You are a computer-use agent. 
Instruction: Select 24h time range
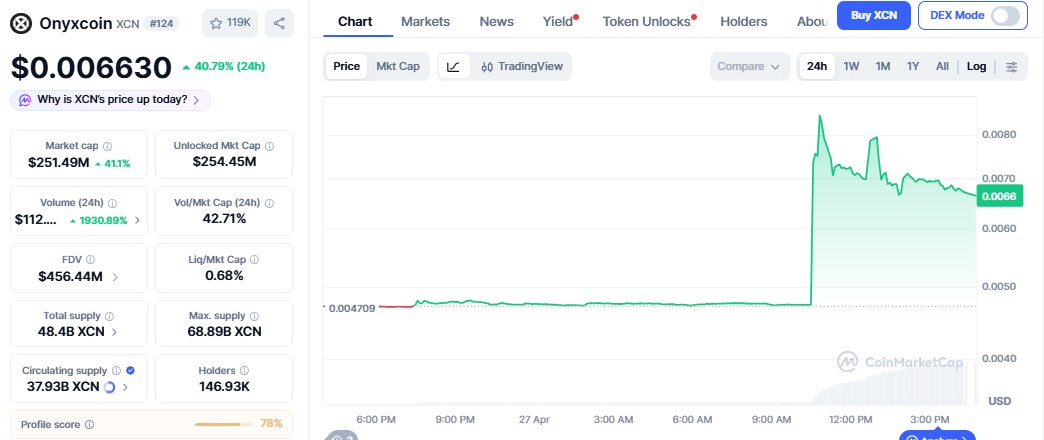817,67
